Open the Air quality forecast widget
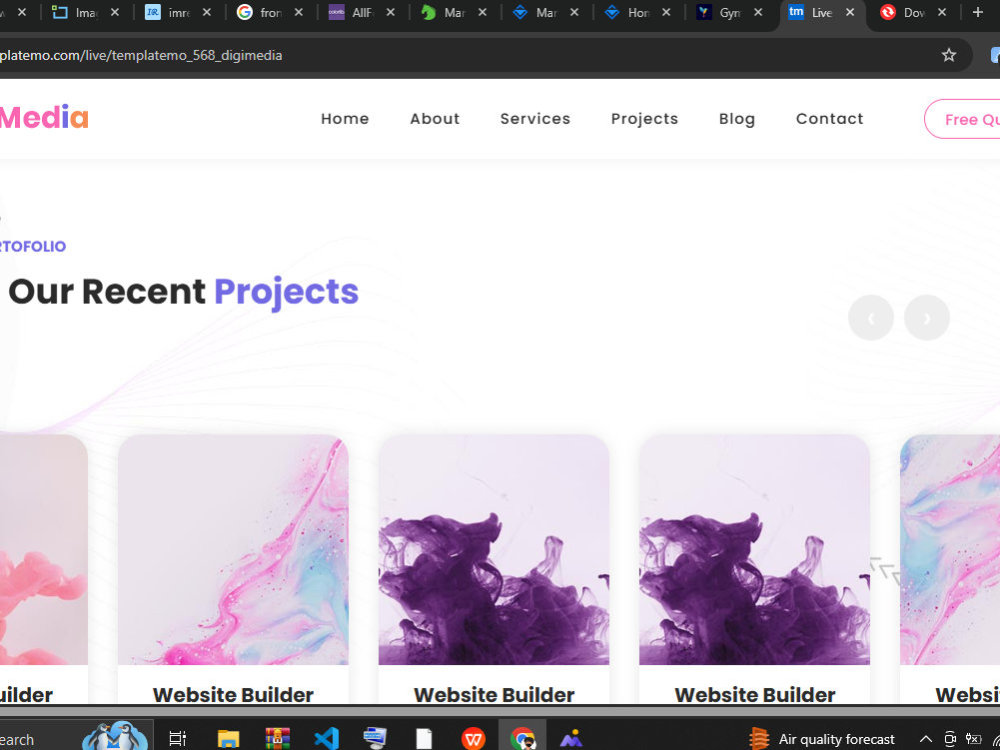 [821, 739]
